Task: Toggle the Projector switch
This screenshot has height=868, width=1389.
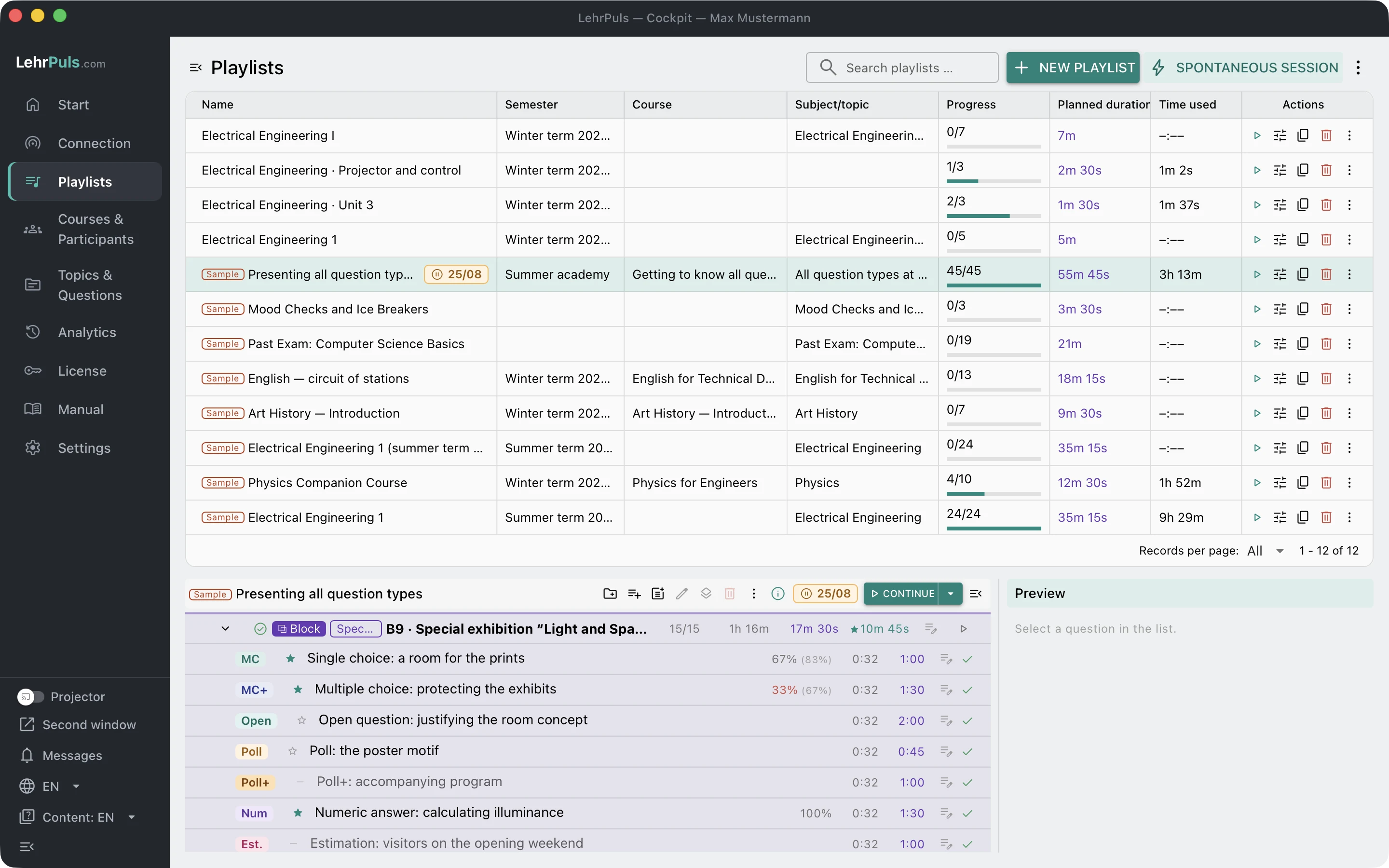Action: [30, 696]
